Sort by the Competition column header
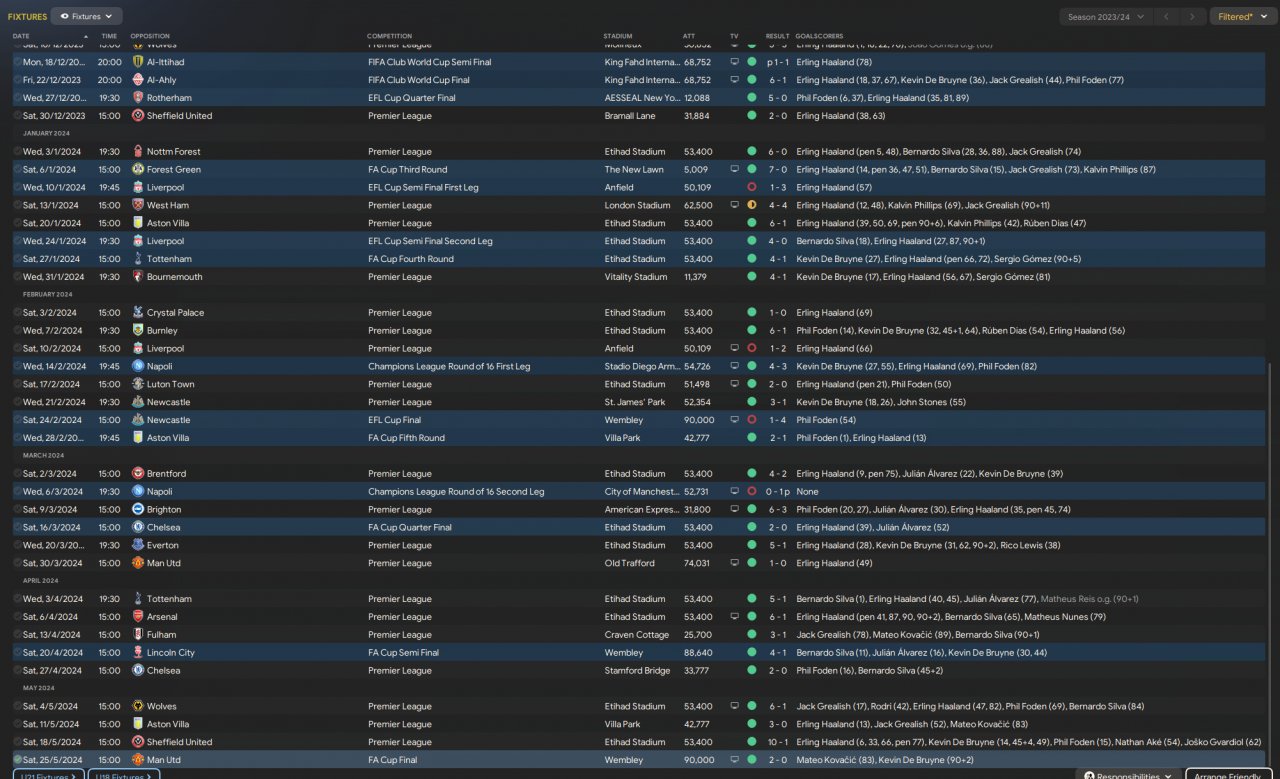The image size is (1280, 779). (x=389, y=36)
